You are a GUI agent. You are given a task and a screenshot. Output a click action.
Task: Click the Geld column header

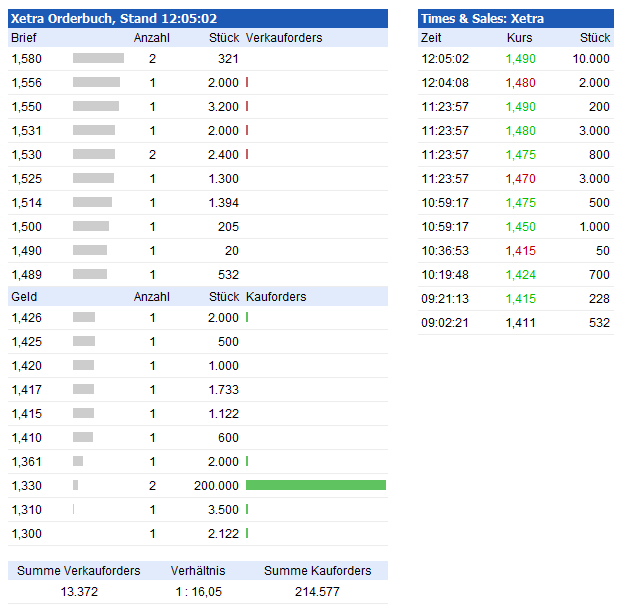pos(23,296)
